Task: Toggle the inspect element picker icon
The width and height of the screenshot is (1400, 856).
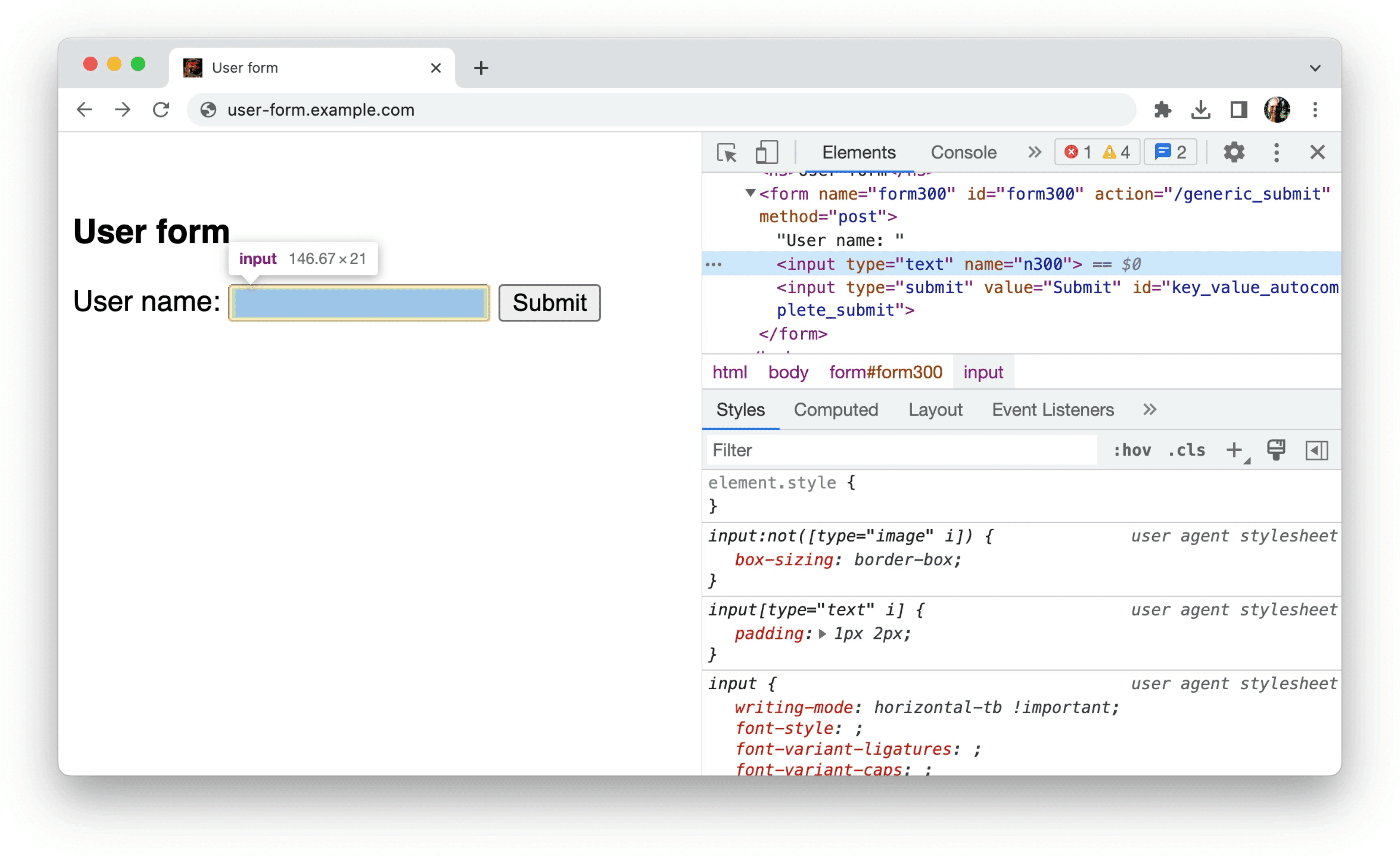Action: pyautogui.click(x=728, y=152)
